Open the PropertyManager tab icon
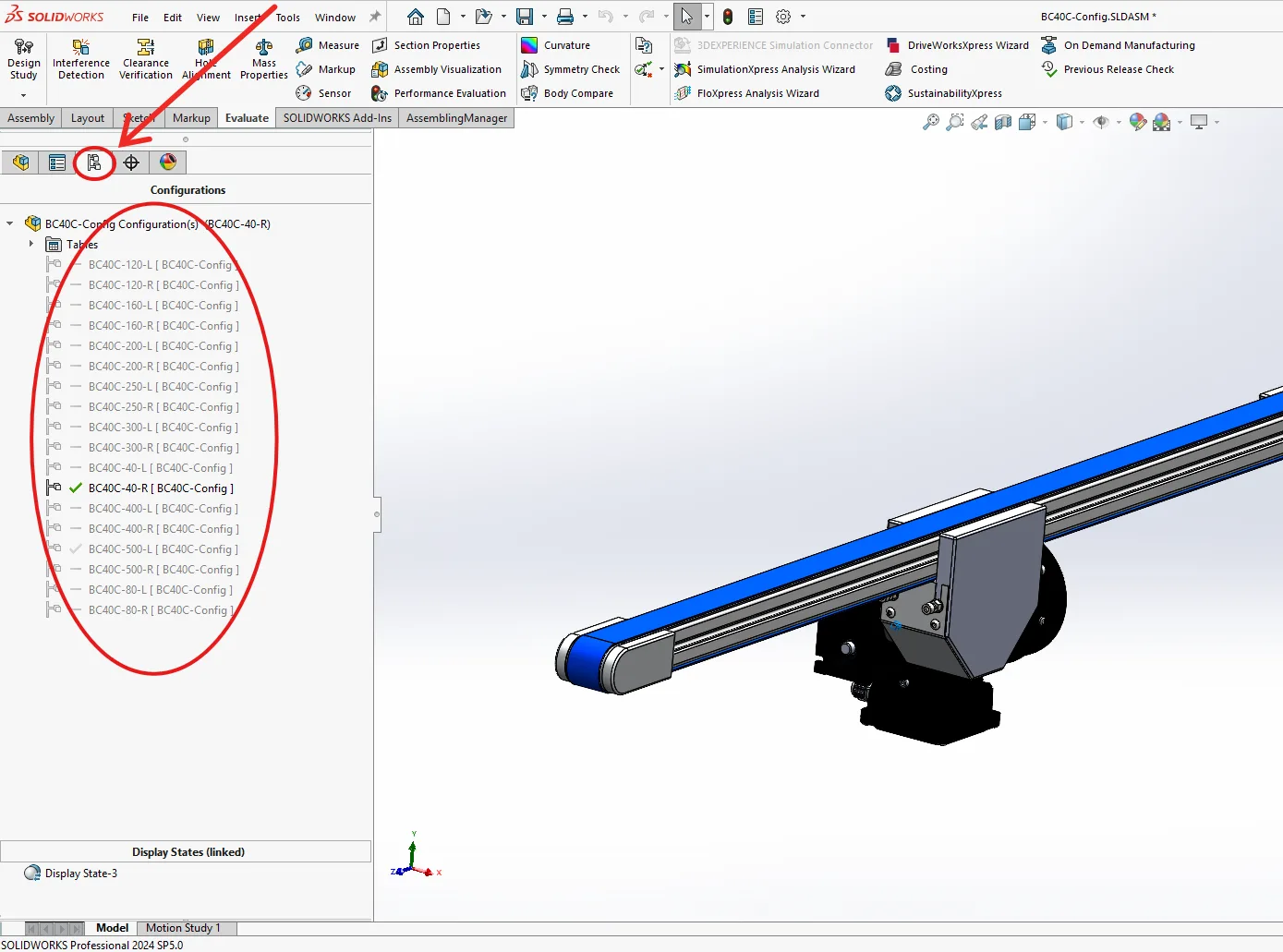1283x952 pixels. pyautogui.click(x=57, y=163)
